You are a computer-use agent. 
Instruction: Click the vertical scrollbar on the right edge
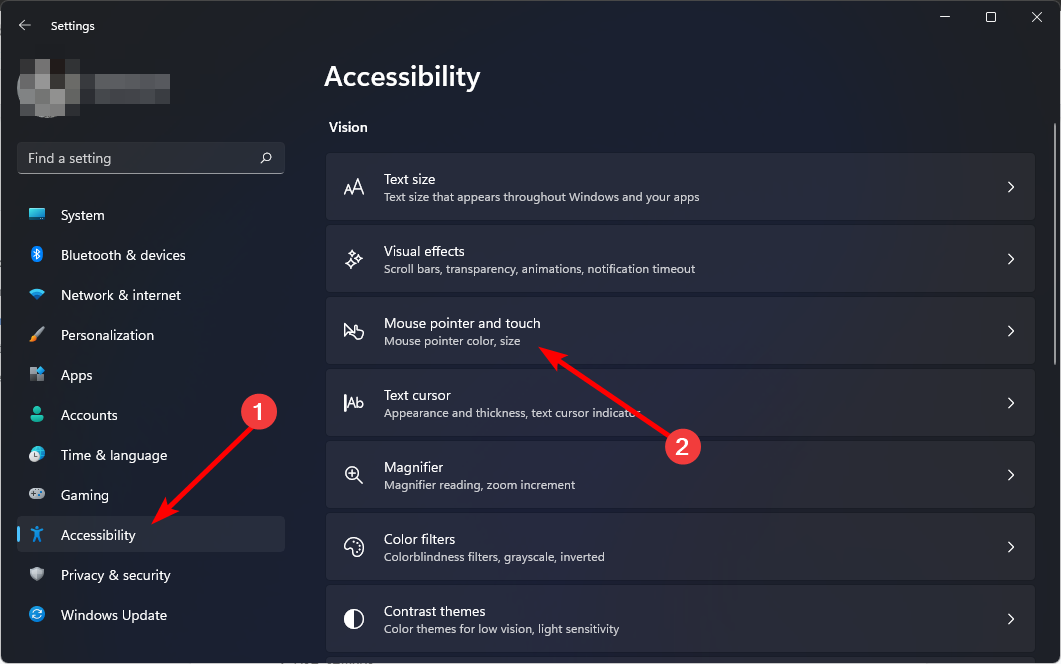[x=1055, y=245]
